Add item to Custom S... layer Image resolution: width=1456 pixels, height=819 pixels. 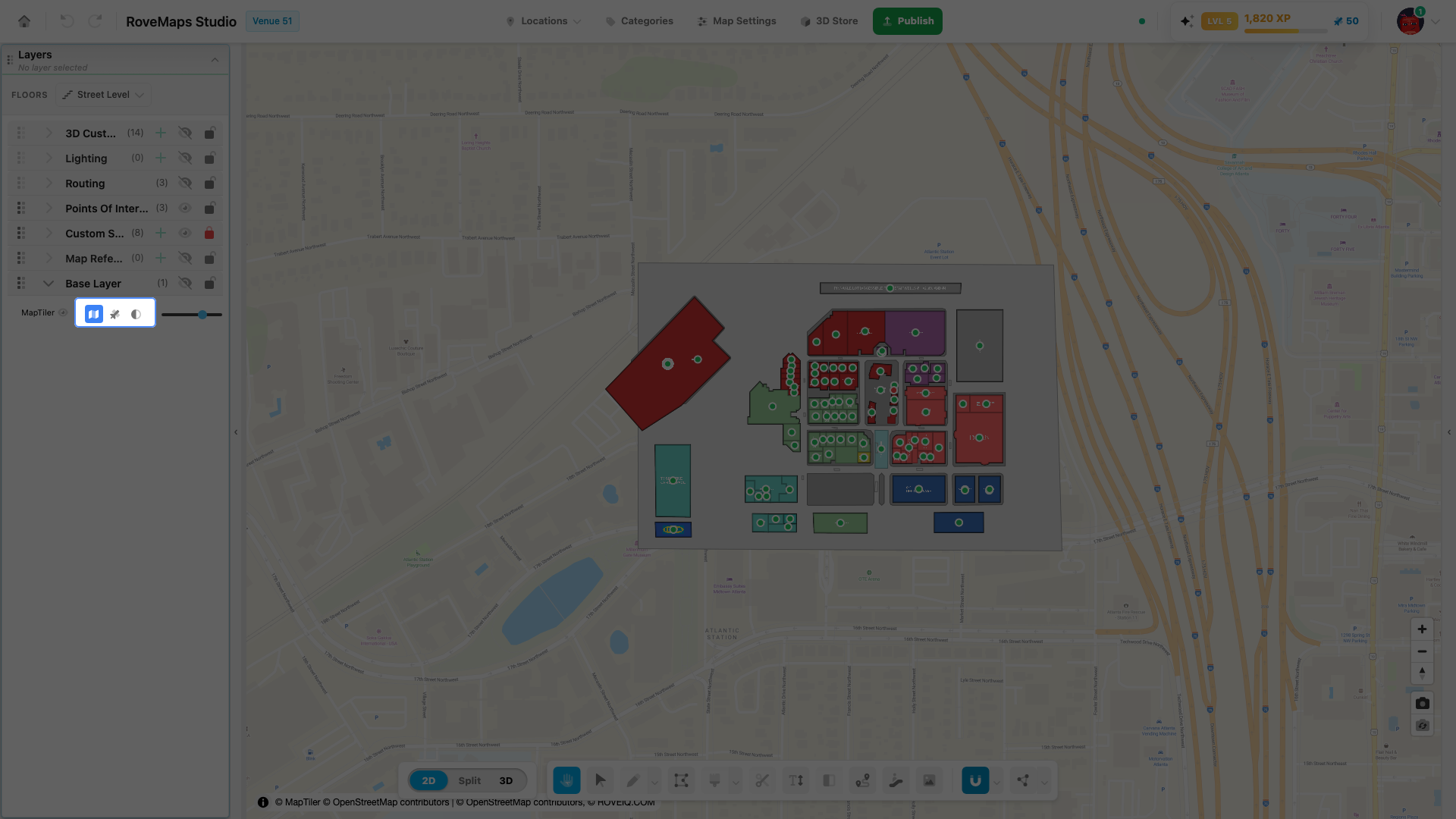click(161, 234)
